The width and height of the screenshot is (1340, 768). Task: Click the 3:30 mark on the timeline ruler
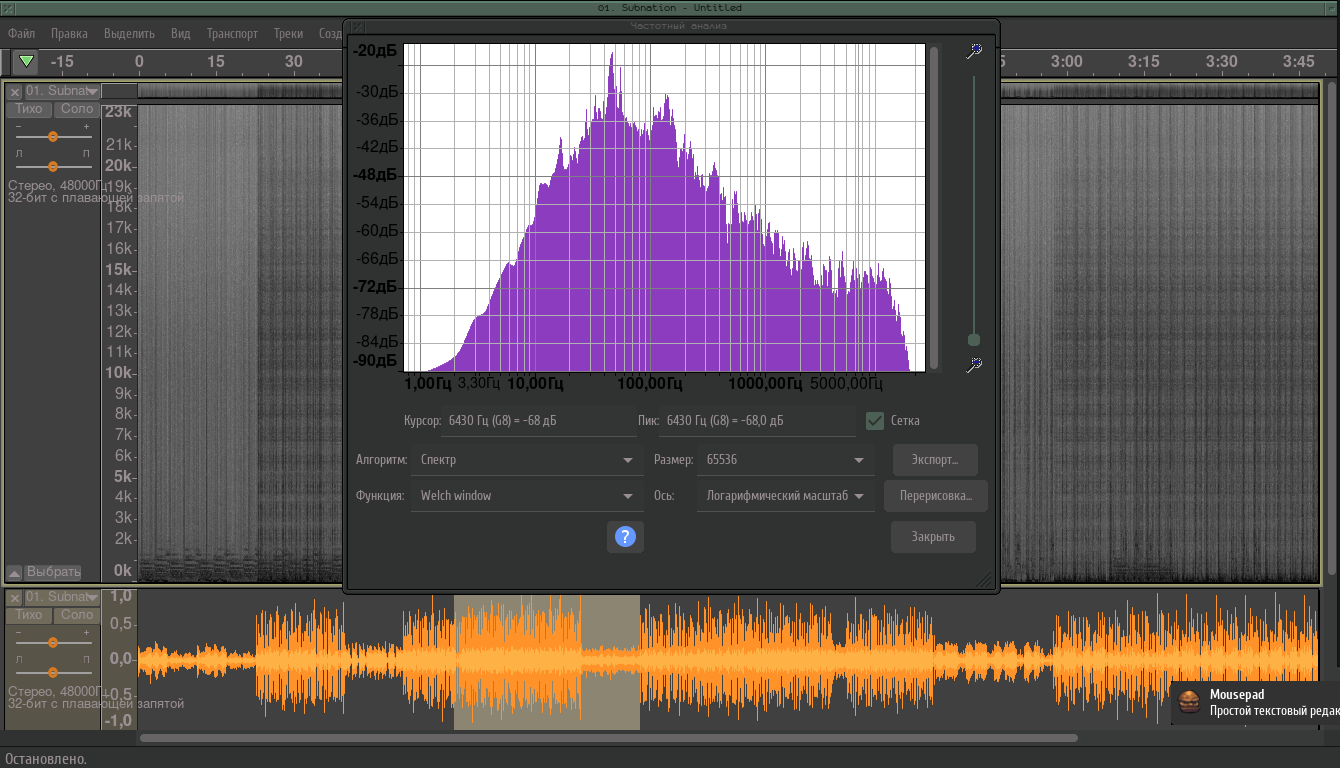[1221, 61]
